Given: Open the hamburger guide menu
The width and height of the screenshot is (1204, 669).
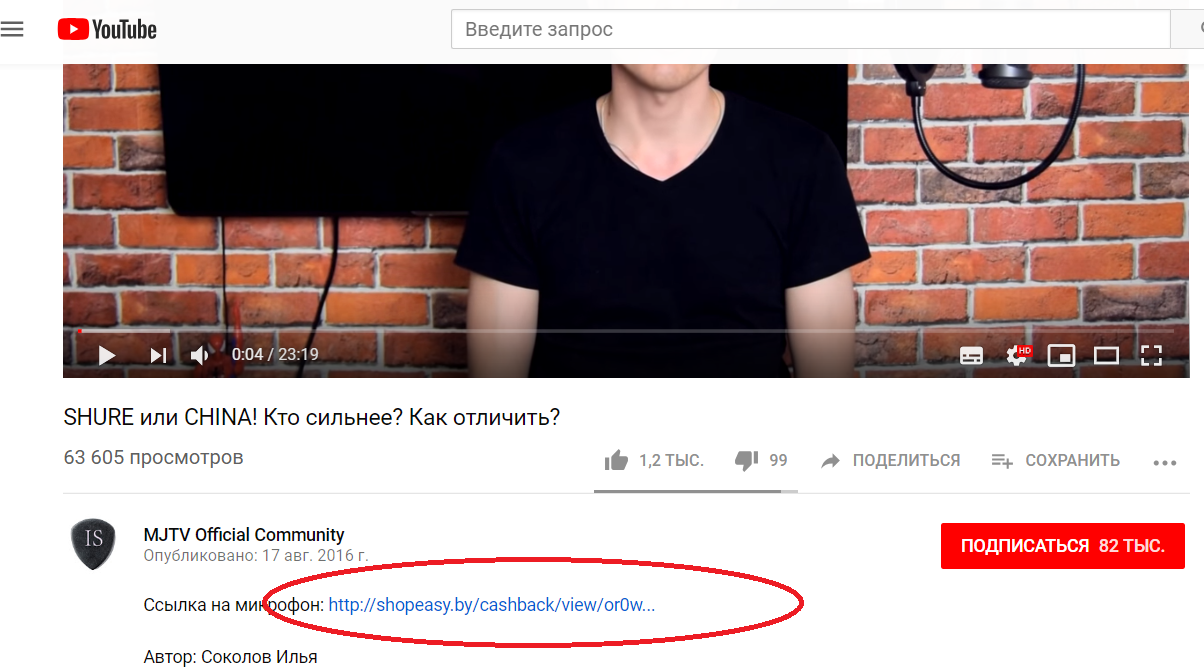Looking at the screenshot, I should (x=12, y=30).
